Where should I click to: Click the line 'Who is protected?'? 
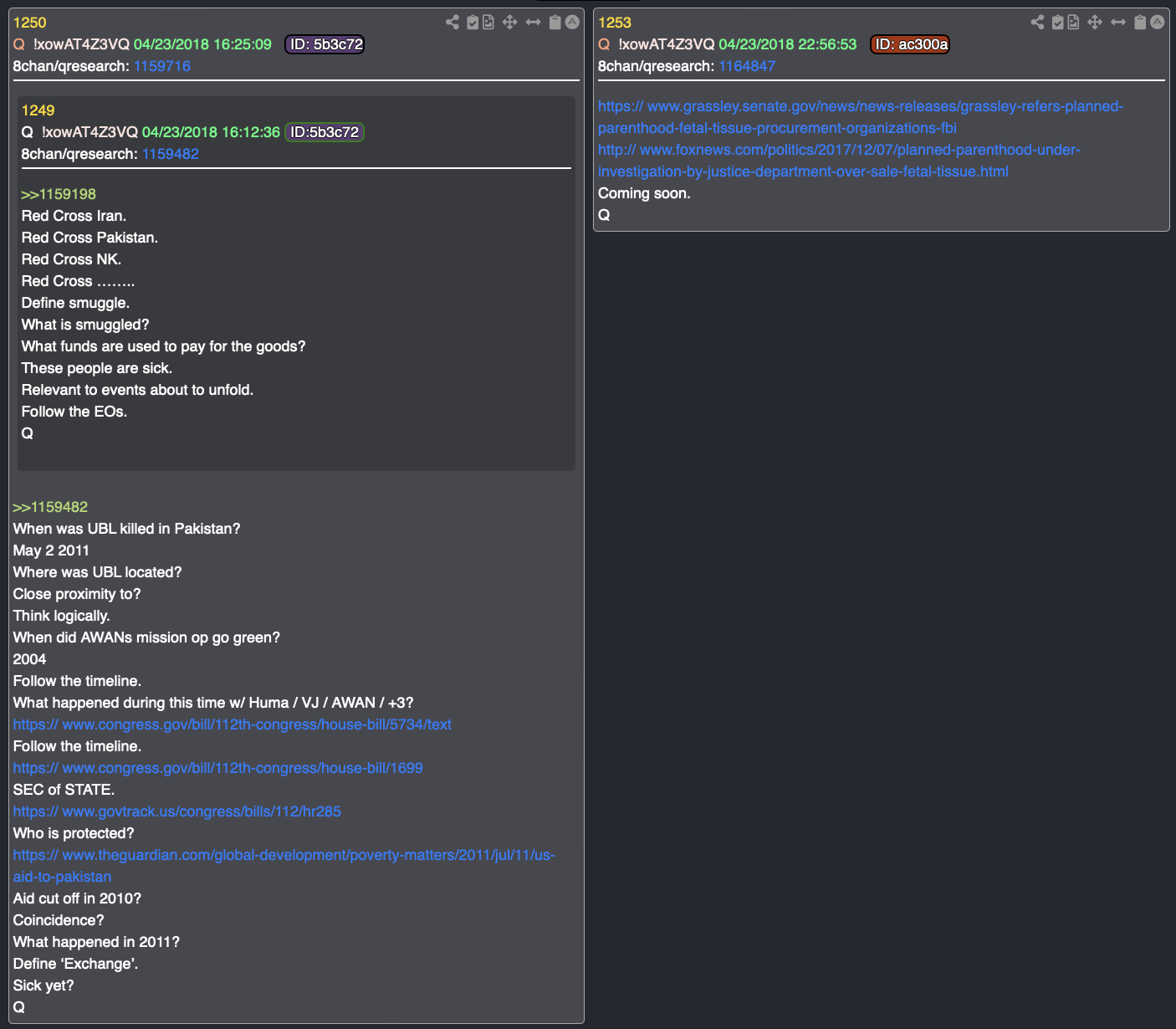[74, 833]
